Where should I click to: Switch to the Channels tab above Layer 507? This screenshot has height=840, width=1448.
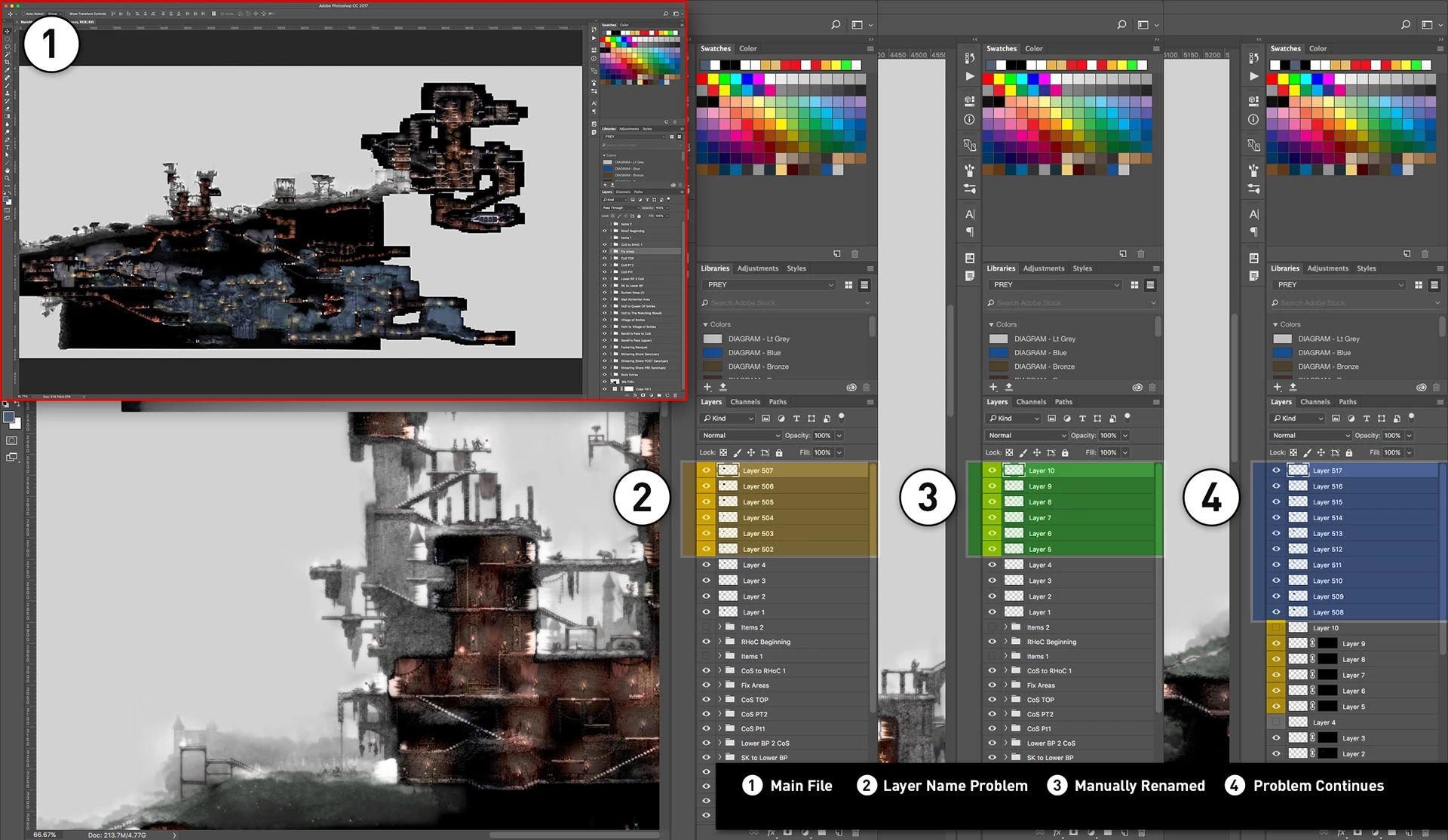(x=744, y=402)
